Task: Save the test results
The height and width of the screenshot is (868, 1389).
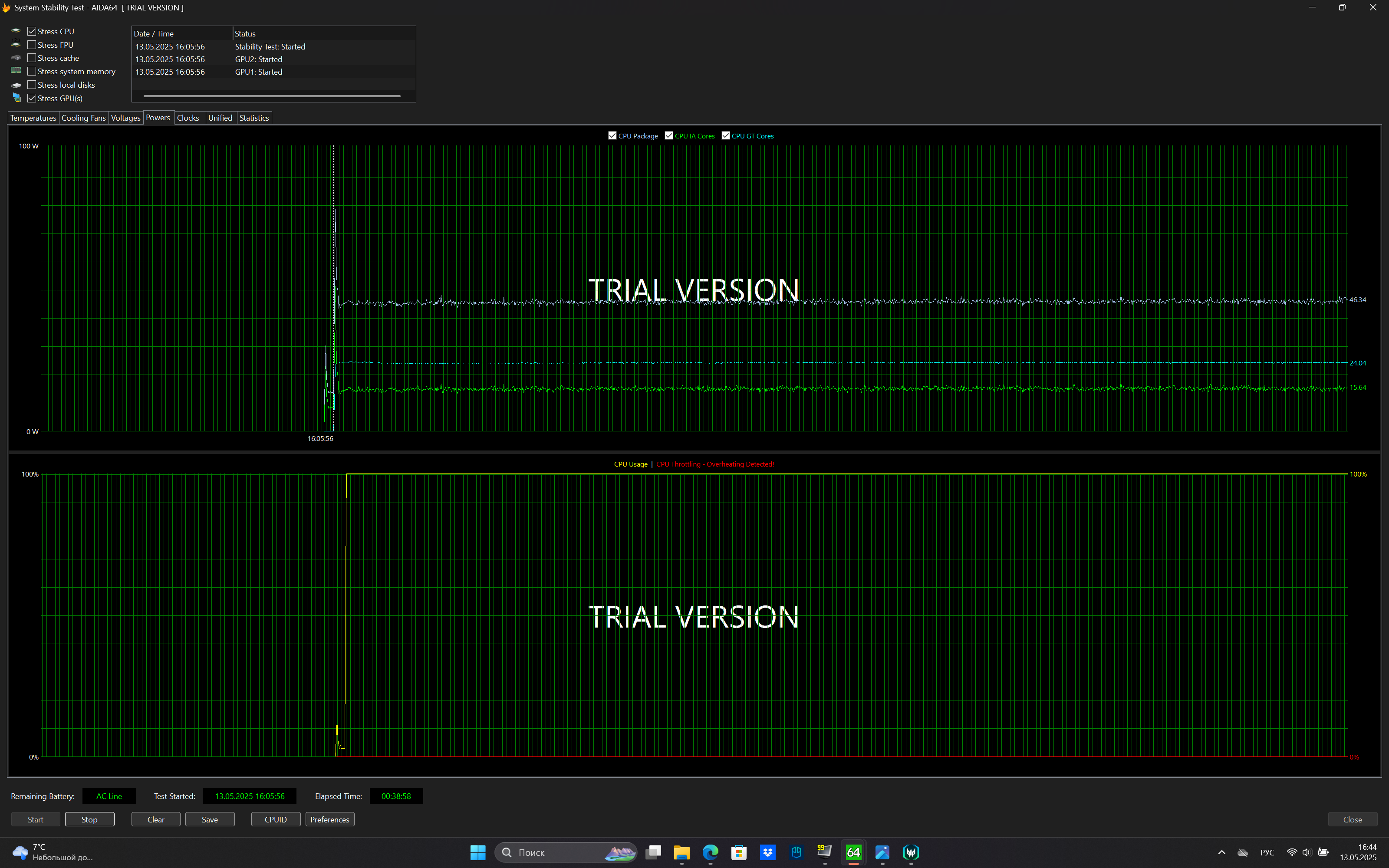Action: click(210, 819)
